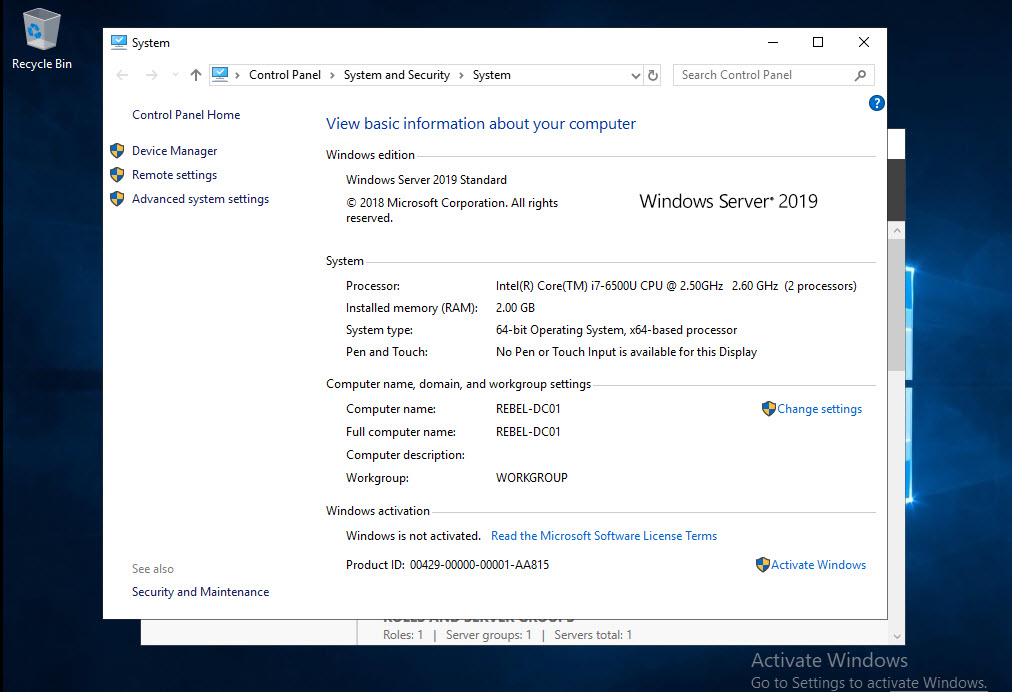Go to Control Panel via the breadcrumb
Viewport: 1012px width, 692px height.
(x=285, y=75)
